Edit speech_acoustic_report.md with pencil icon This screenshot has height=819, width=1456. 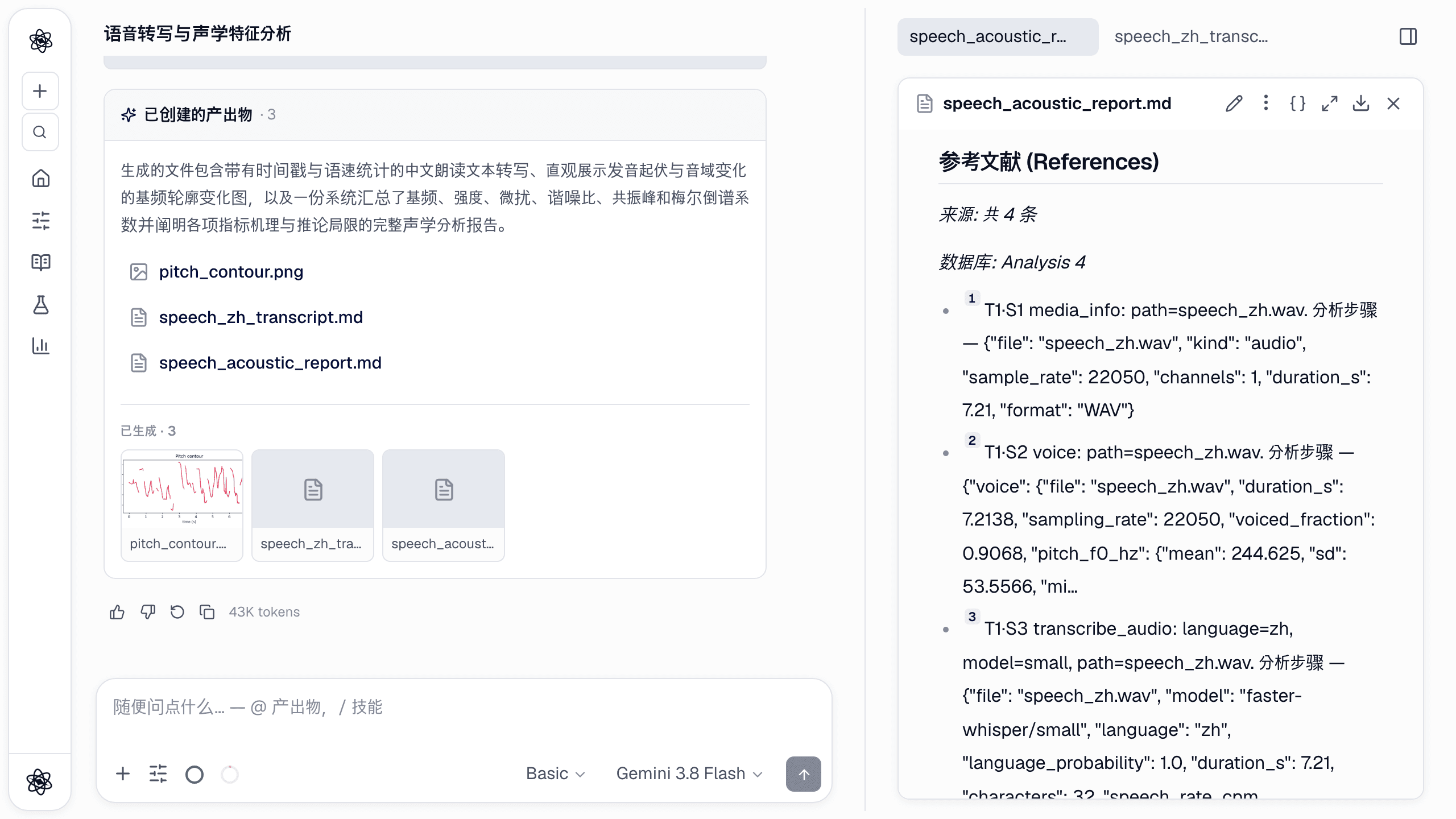click(x=1234, y=104)
